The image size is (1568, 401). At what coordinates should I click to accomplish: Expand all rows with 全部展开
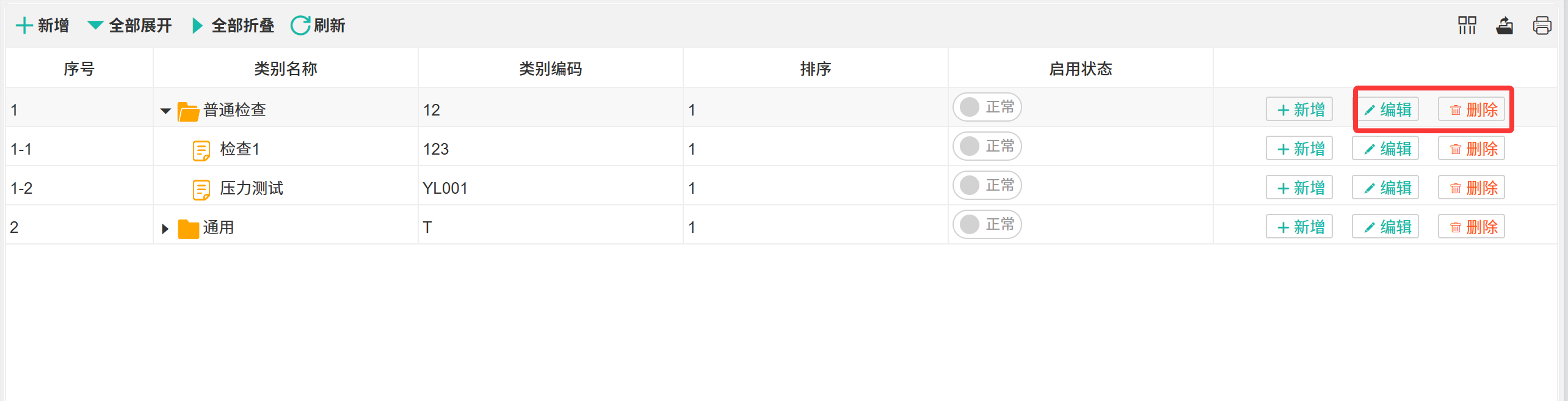click(x=129, y=26)
